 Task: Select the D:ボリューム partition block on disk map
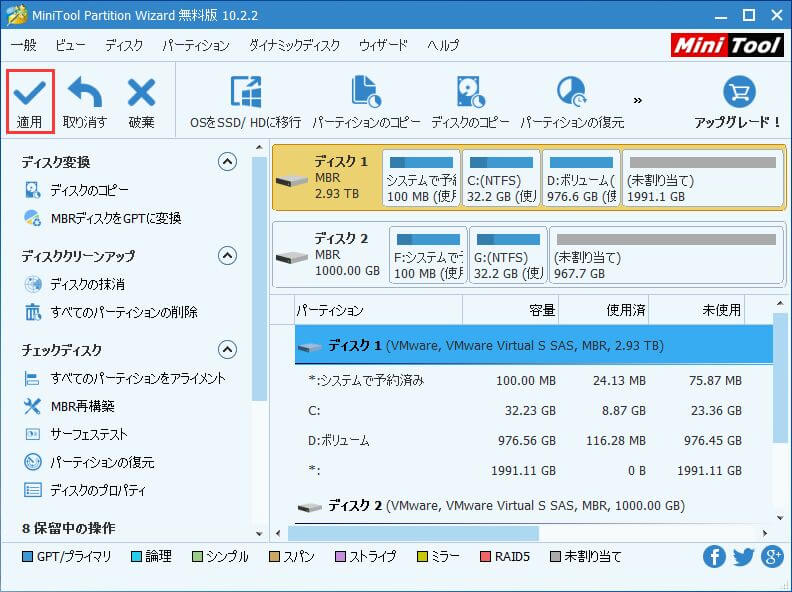(x=581, y=178)
